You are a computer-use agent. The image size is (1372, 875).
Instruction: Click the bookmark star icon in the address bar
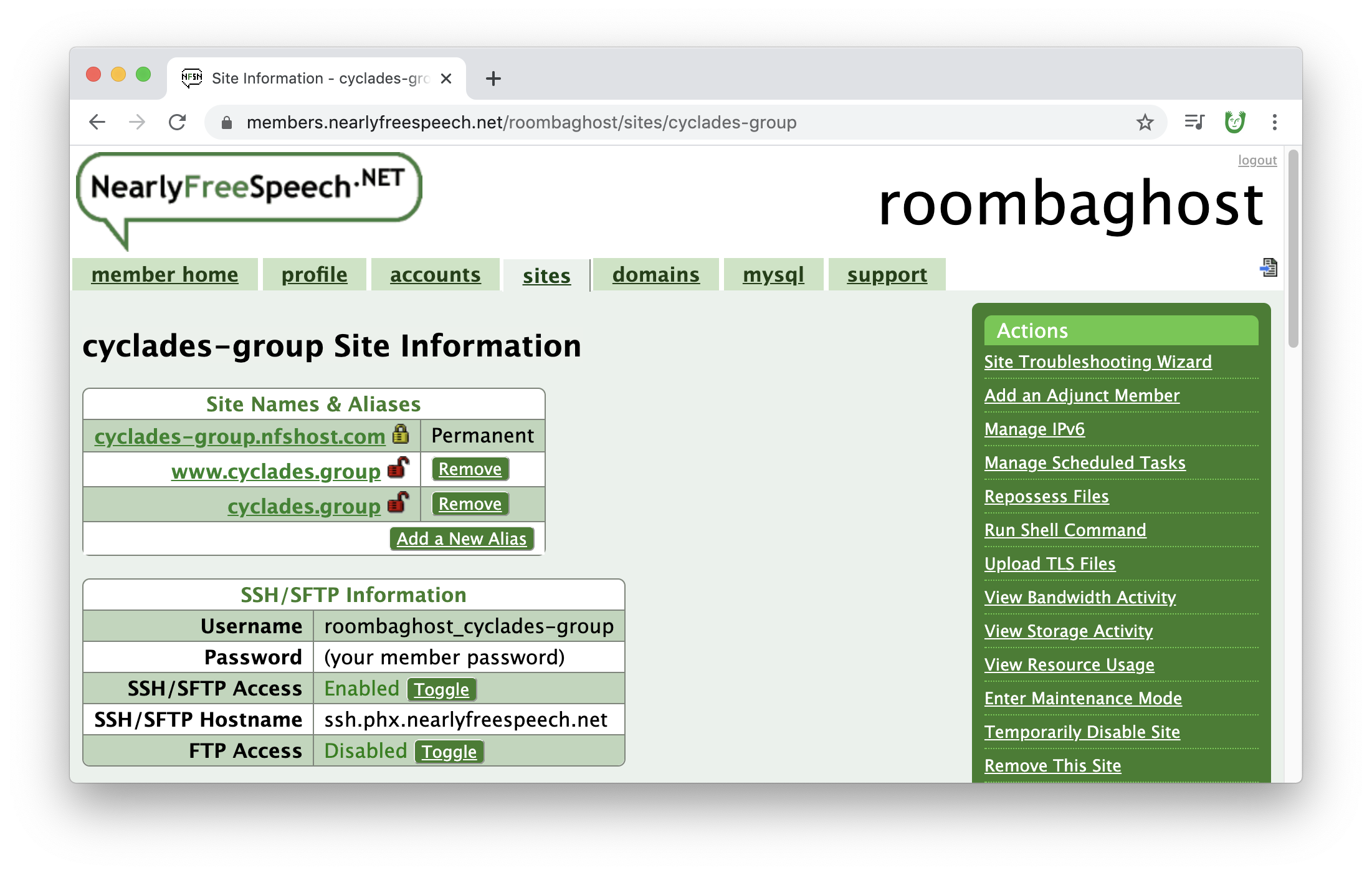(x=1145, y=122)
